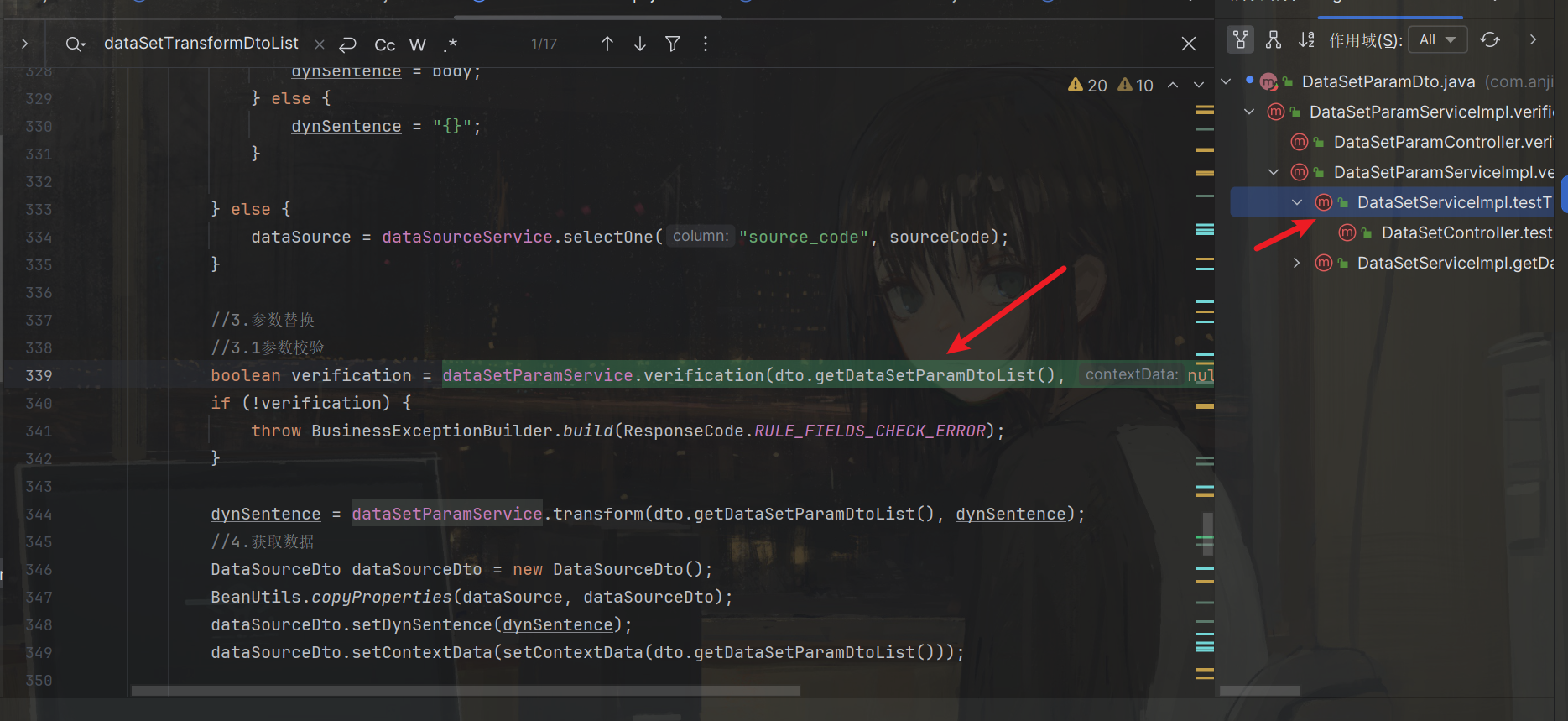This screenshot has width=1568, height=721.
Task: Click method icon of DataSetParamController.veri
Action: point(1300,142)
